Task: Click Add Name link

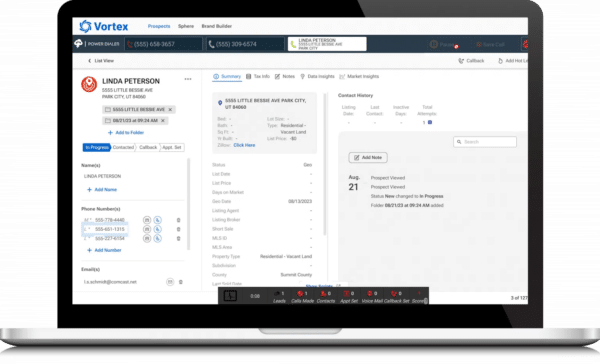Action: (102, 189)
